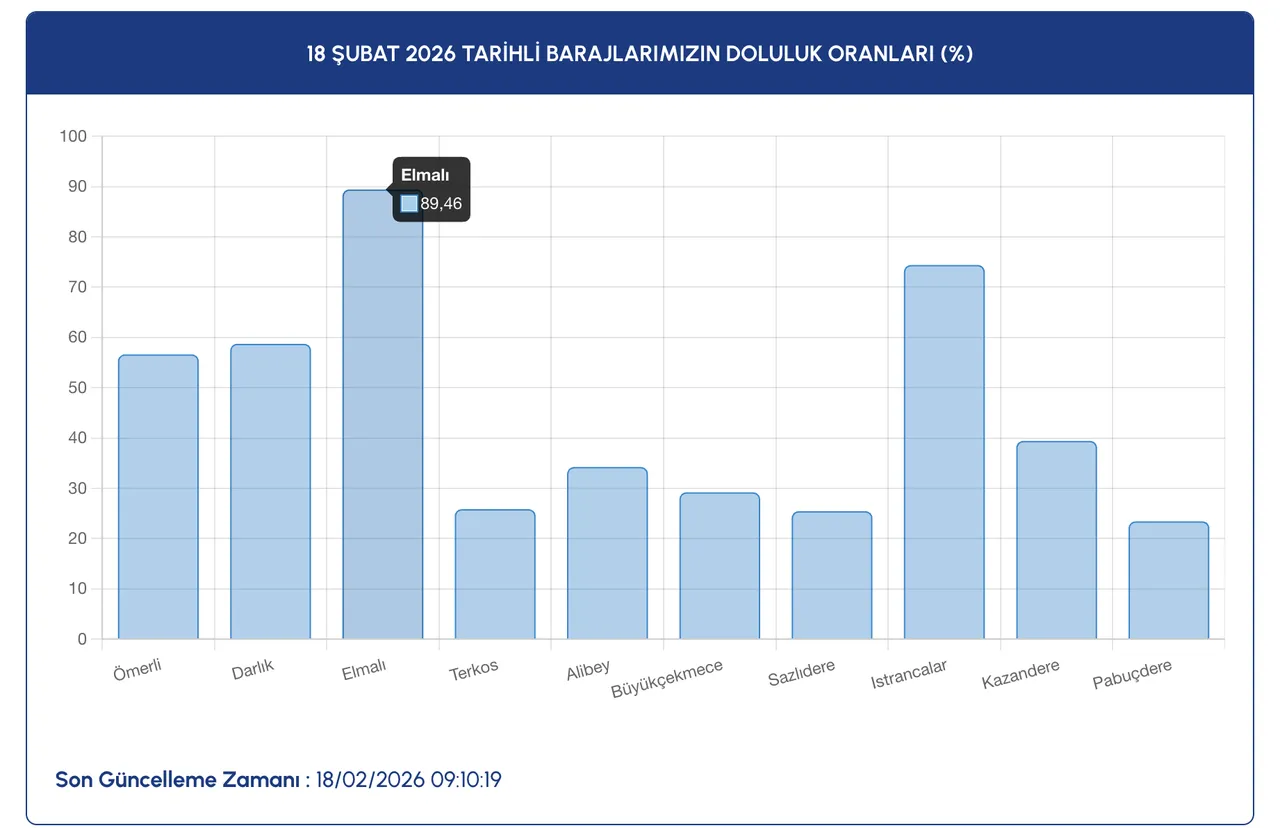This screenshot has height=828, width=1280.
Task: Click the Terkos x-axis label
Action: [x=473, y=666]
